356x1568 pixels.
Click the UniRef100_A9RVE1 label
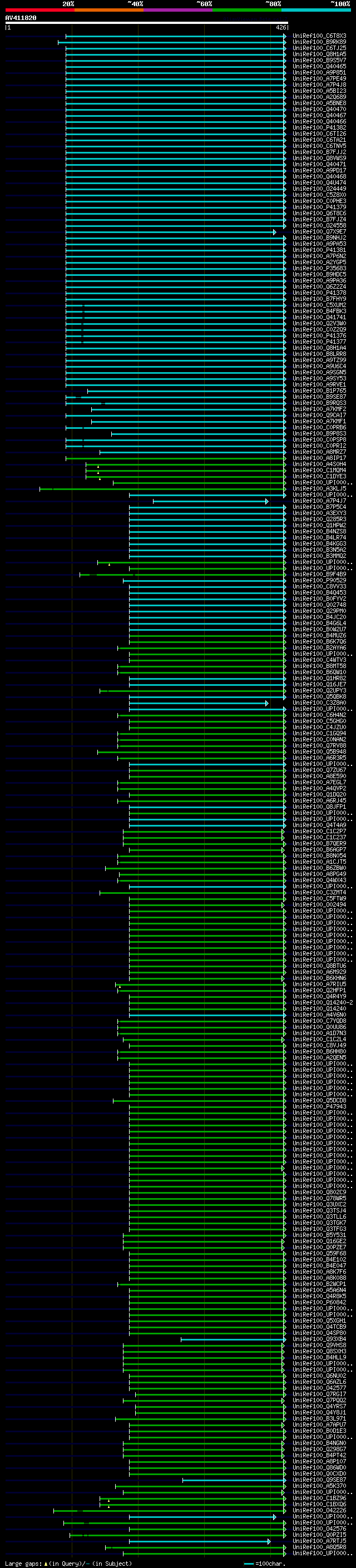point(319,385)
